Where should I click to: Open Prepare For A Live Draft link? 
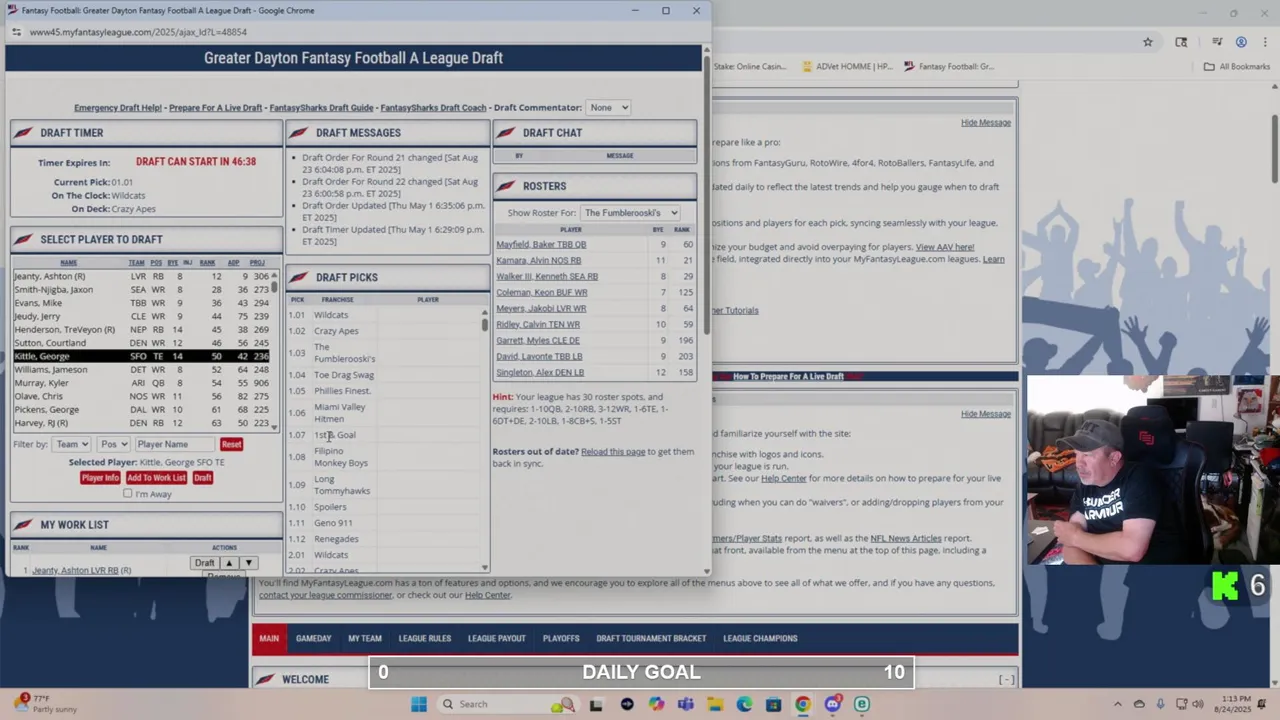click(x=215, y=107)
